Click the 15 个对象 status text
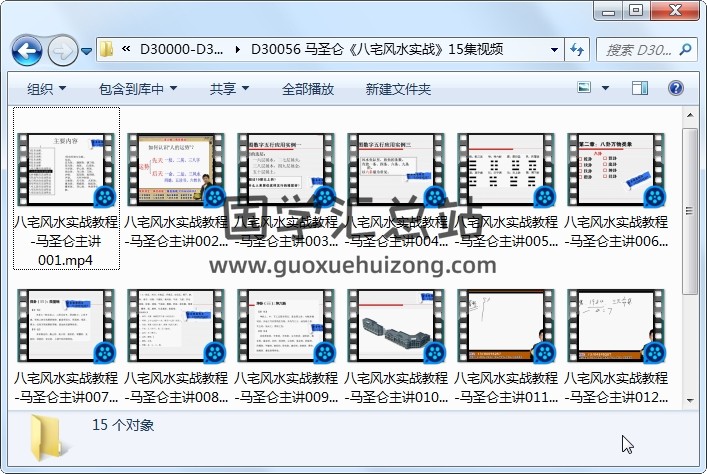Image resolution: width=707 pixels, height=474 pixels. [x=123, y=425]
